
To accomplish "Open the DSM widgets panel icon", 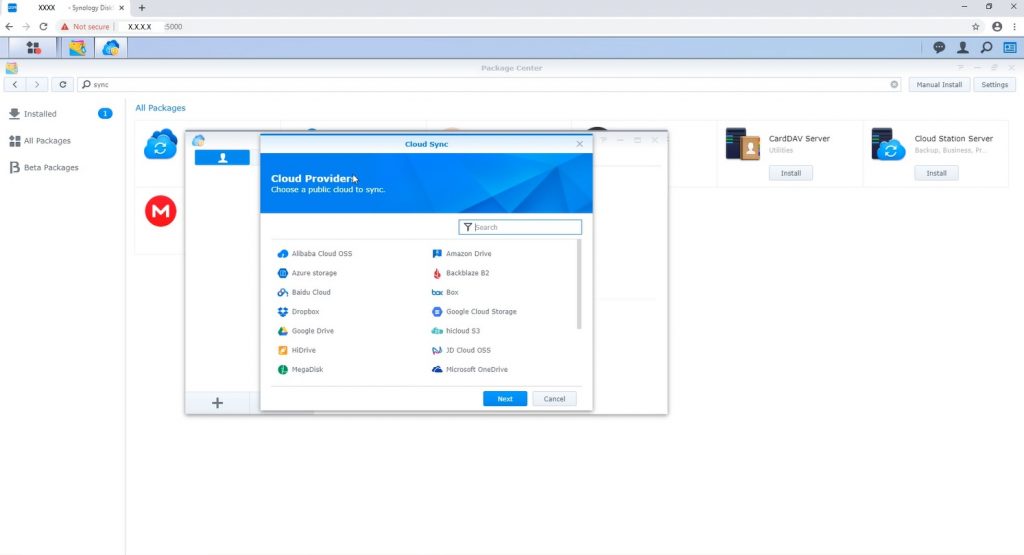I will (x=1010, y=48).
